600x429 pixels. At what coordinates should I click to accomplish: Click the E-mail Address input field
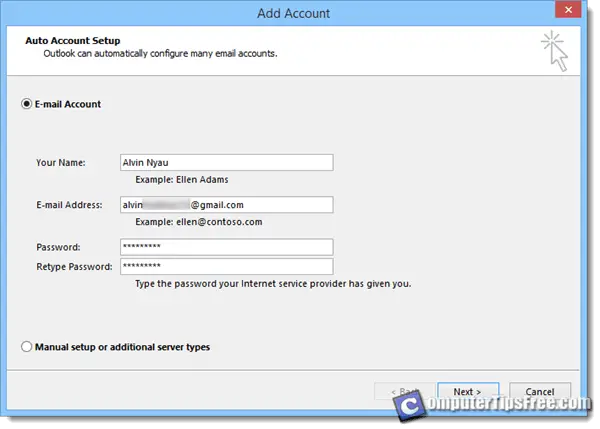point(227,205)
